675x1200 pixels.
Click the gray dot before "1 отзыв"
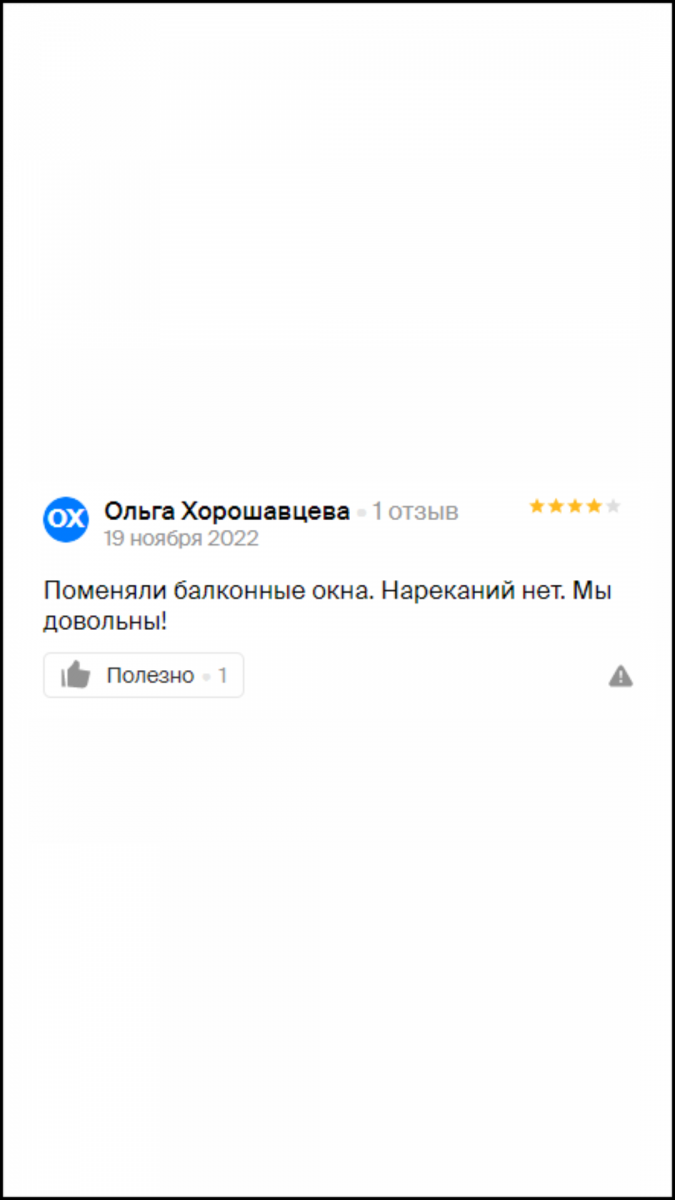pyautogui.click(x=361, y=514)
